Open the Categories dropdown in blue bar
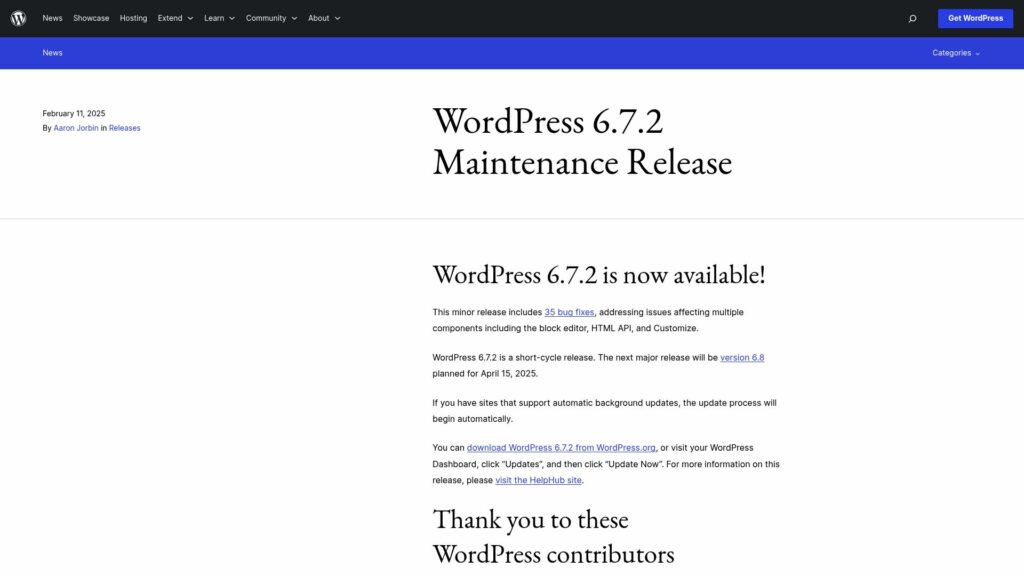 click(955, 53)
